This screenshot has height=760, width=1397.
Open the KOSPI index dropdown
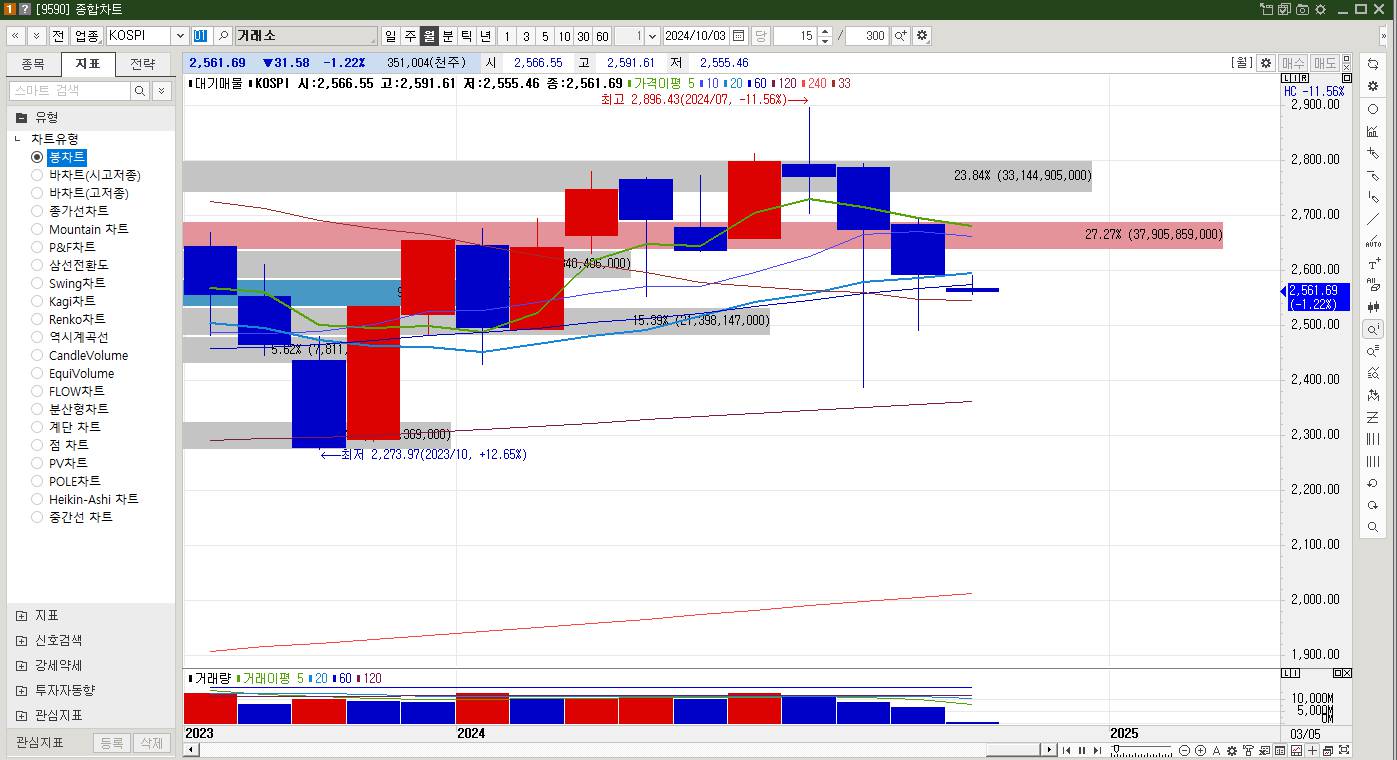pos(180,35)
